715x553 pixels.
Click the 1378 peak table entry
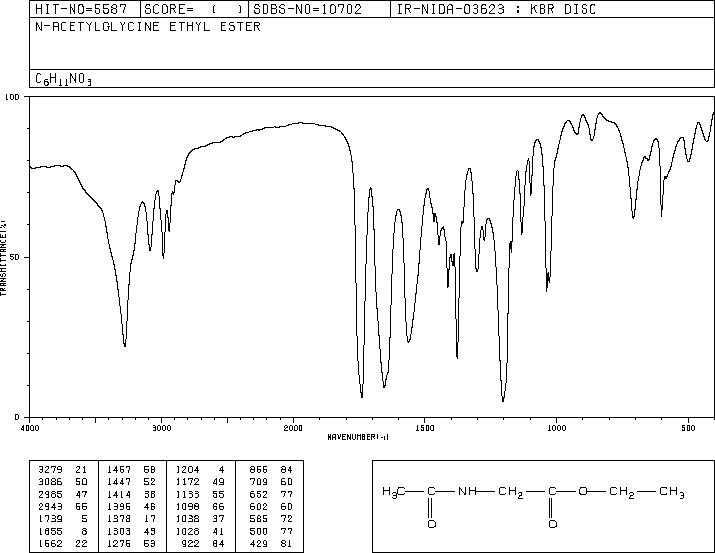[x=119, y=519]
